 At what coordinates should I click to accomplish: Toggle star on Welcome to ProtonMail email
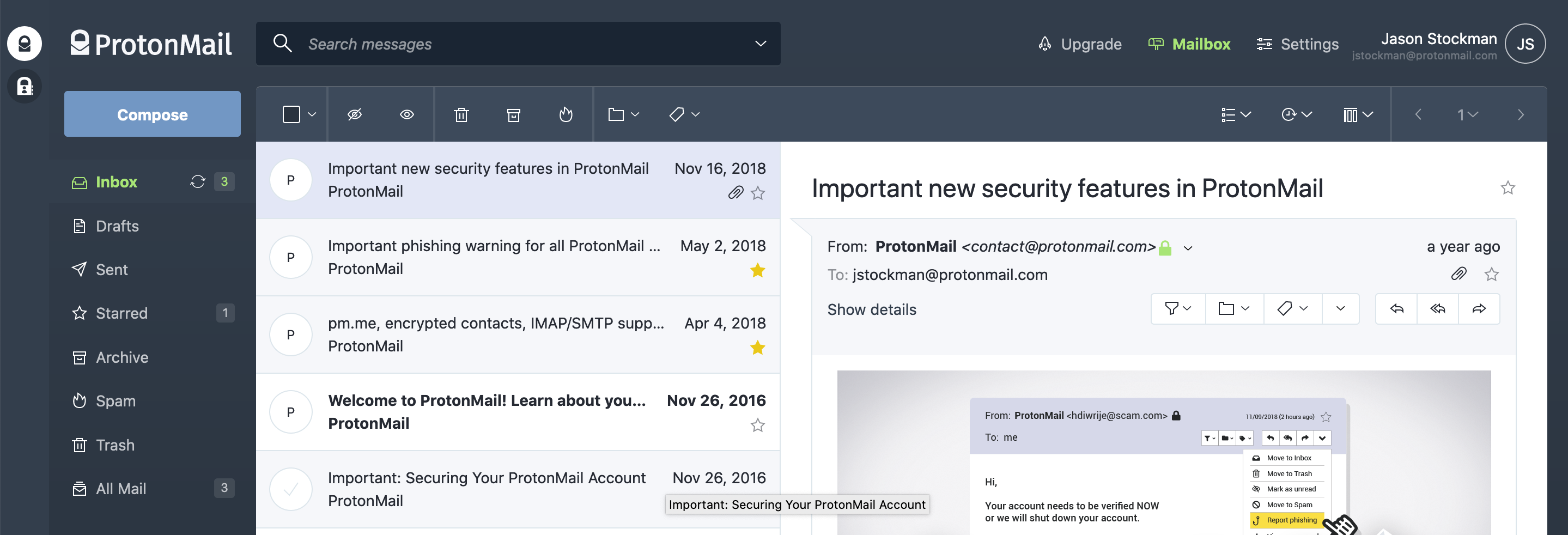(757, 425)
